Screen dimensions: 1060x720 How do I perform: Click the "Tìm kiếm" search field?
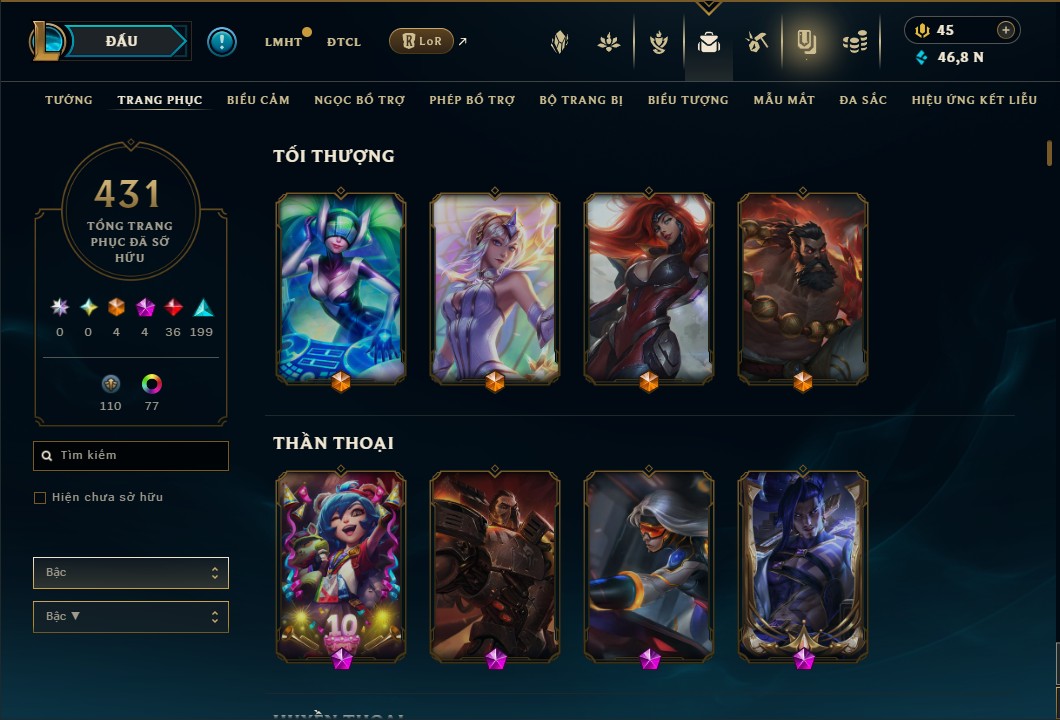(130, 456)
